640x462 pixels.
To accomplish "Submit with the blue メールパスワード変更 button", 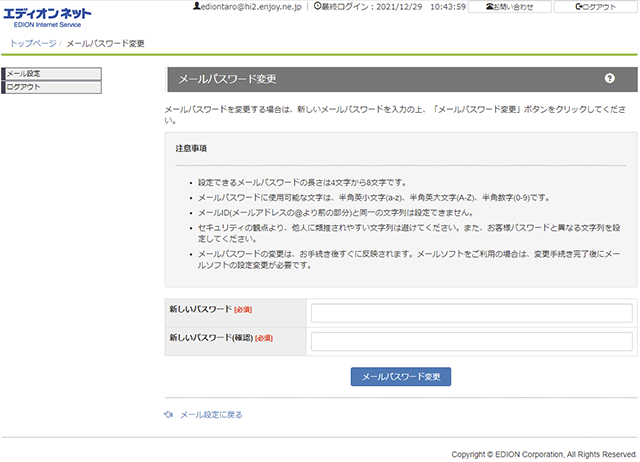I will coord(401,376).
